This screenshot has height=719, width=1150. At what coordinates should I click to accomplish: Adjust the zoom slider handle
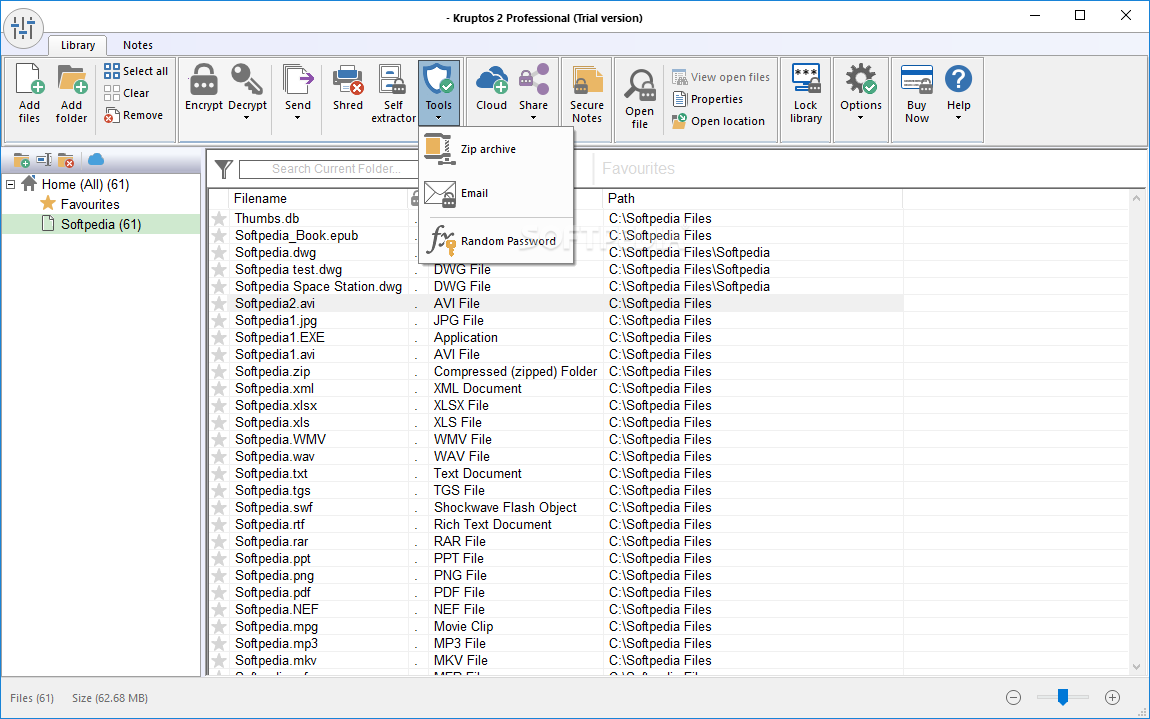[x=1063, y=697]
